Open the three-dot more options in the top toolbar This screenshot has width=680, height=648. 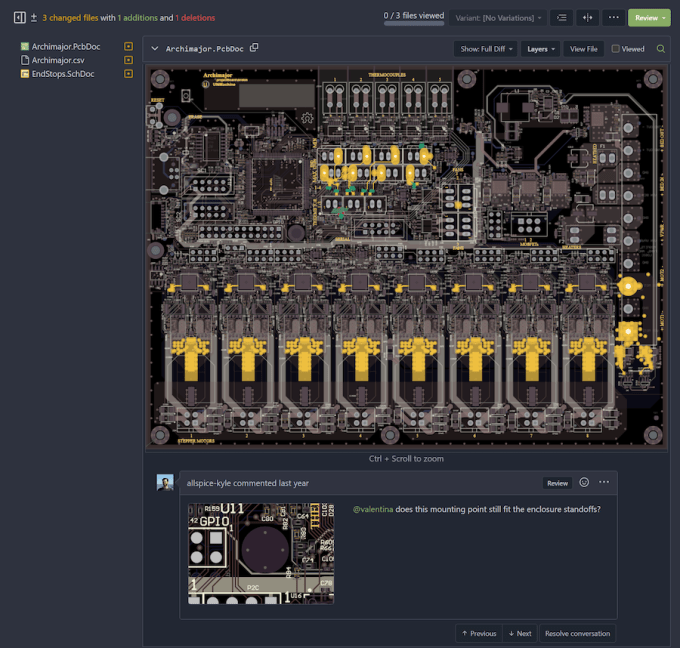pyautogui.click(x=612, y=18)
